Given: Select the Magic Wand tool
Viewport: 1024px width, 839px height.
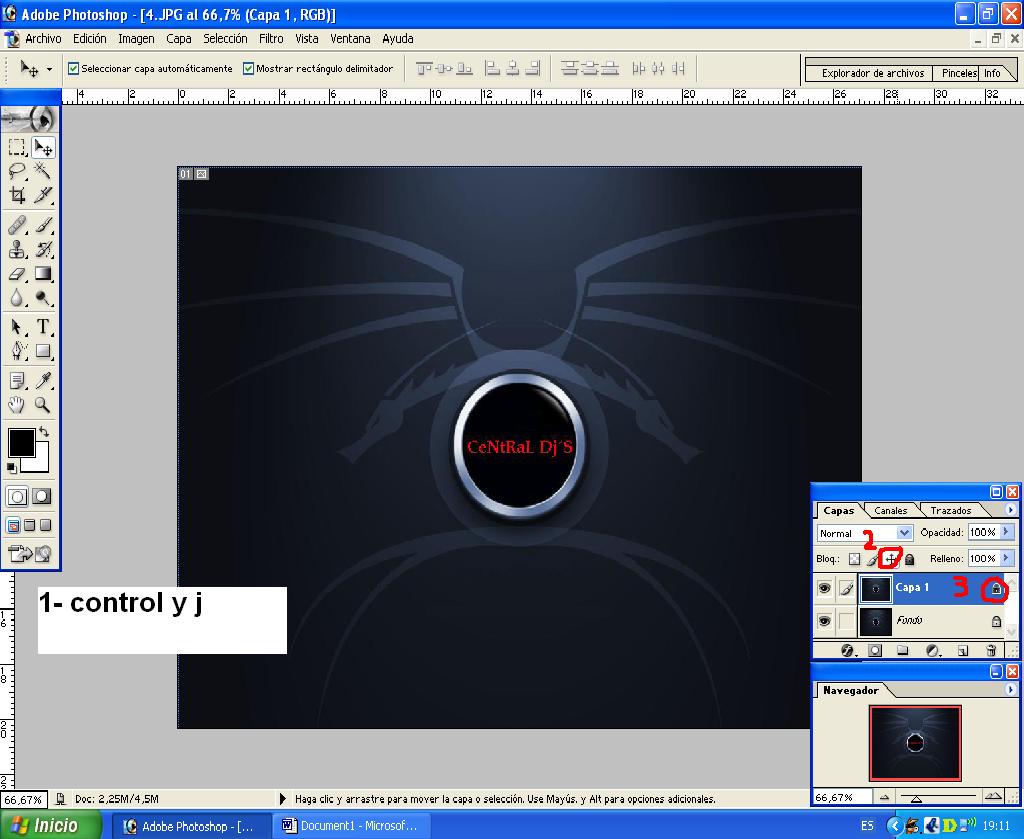Looking at the screenshot, I should (43, 171).
